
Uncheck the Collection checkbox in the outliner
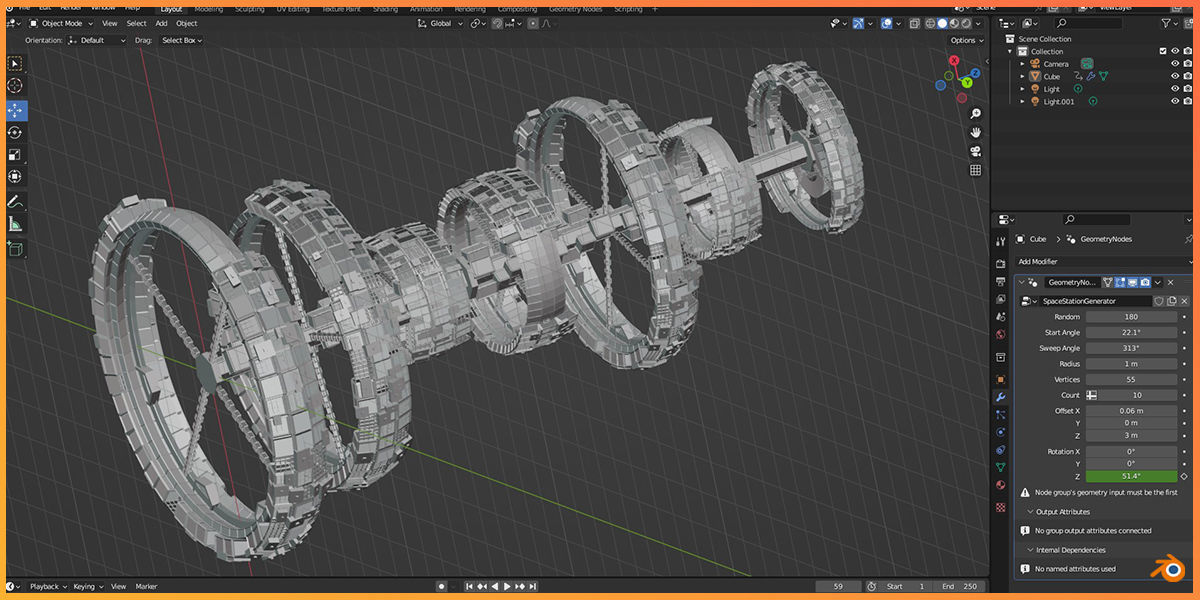(x=1163, y=51)
